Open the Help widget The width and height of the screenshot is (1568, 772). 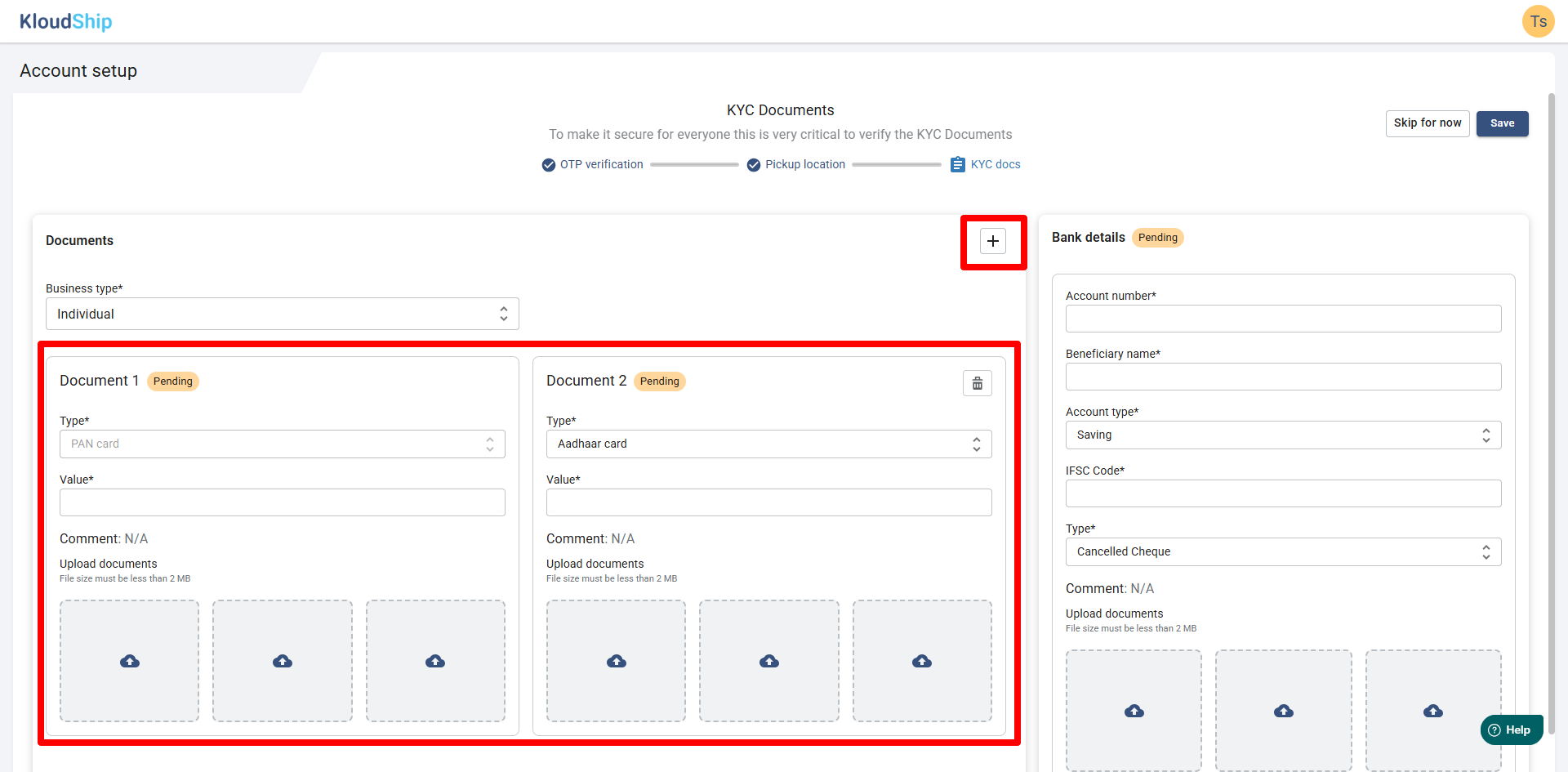pos(1512,730)
